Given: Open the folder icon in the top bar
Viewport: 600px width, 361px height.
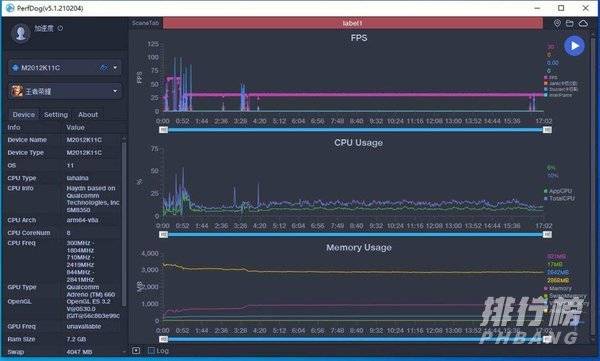Looking at the screenshot, I should pyautogui.click(x=570, y=23).
